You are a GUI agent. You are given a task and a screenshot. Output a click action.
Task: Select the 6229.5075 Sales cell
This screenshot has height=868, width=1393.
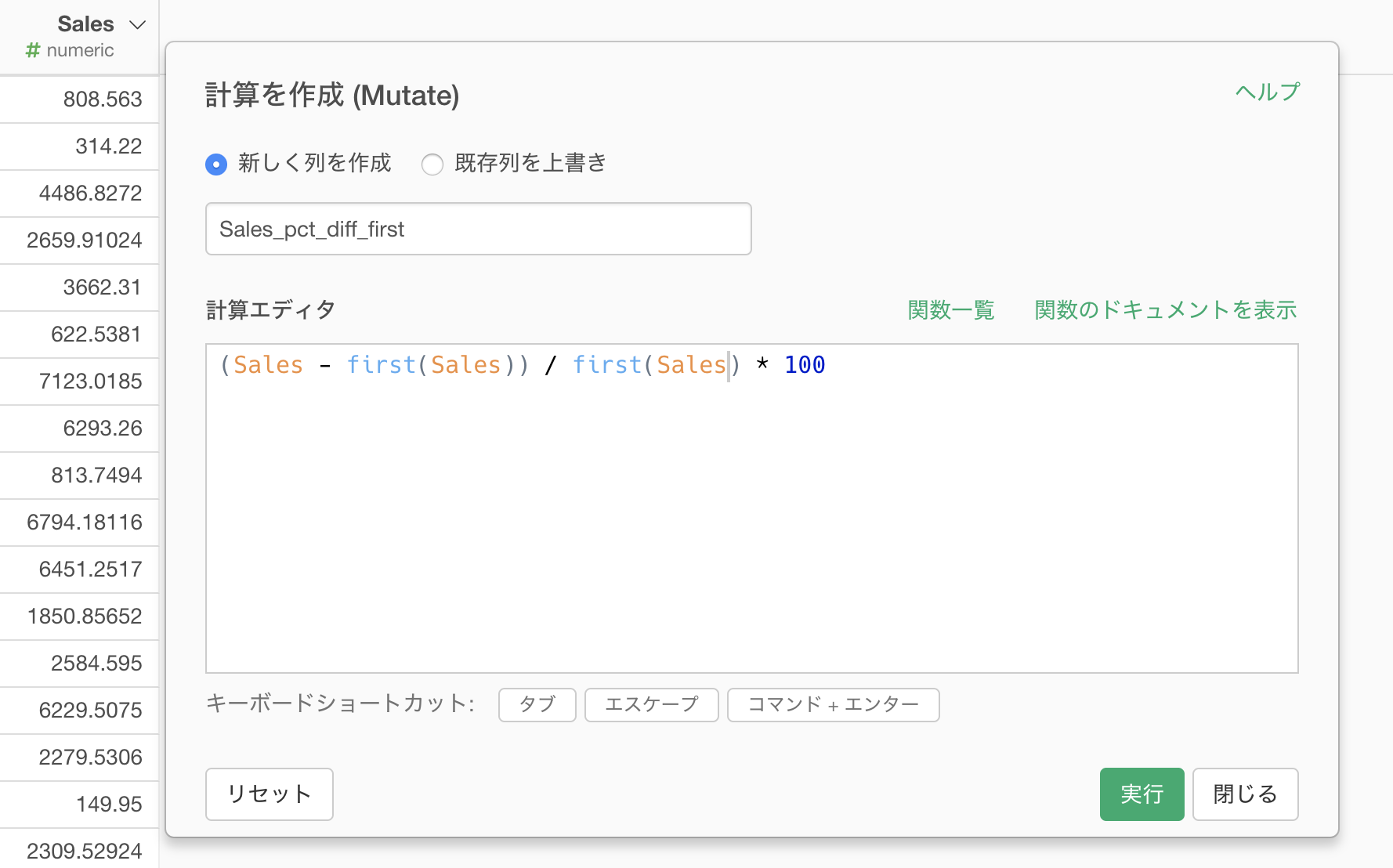[x=79, y=711]
